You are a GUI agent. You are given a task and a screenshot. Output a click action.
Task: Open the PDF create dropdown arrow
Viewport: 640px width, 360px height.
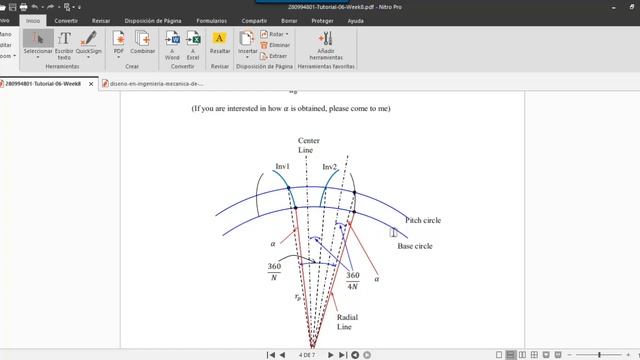(x=119, y=58)
